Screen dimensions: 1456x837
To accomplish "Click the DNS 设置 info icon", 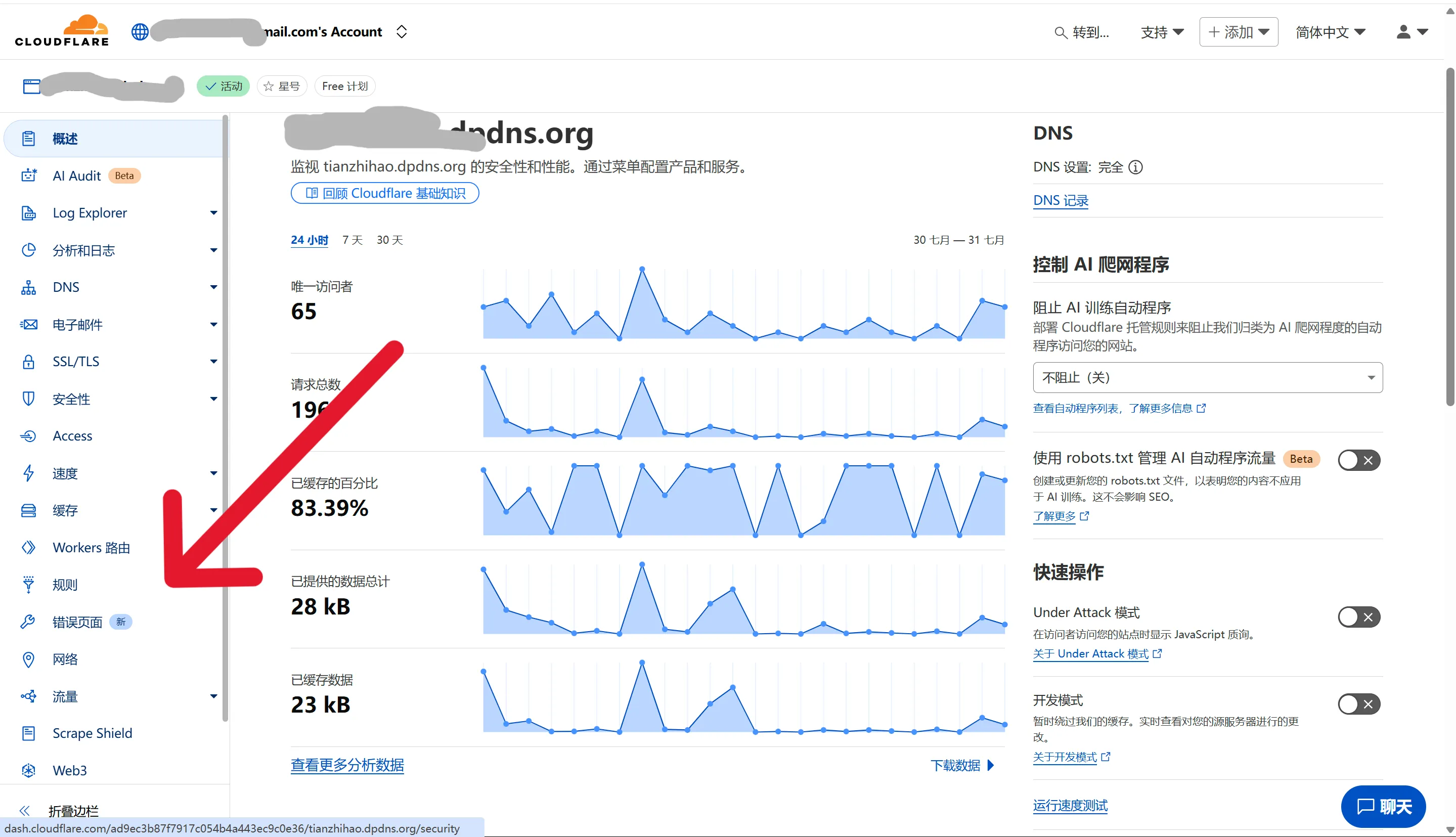I will [1135, 167].
